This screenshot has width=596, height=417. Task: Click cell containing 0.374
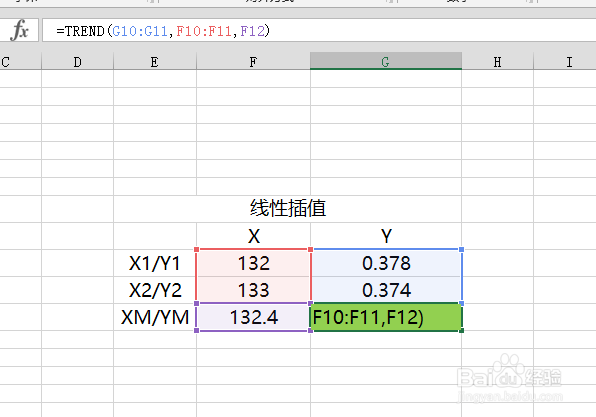click(386, 290)
